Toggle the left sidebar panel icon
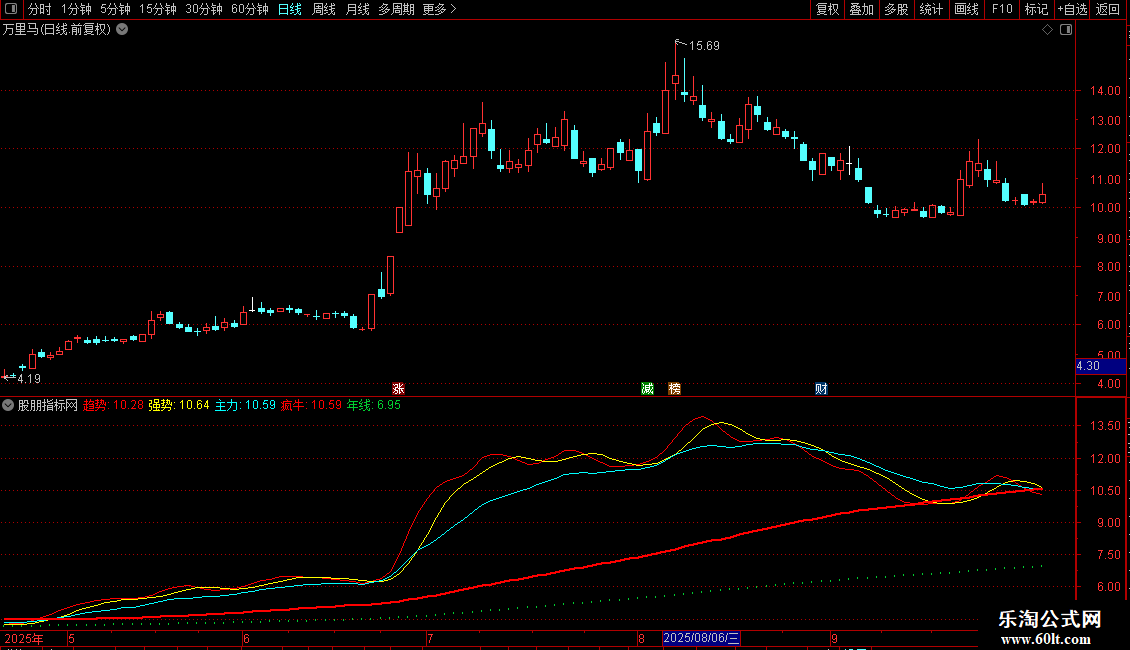Image resolution: width=1130 pixels, height=650 pixels. pos(11,9)
